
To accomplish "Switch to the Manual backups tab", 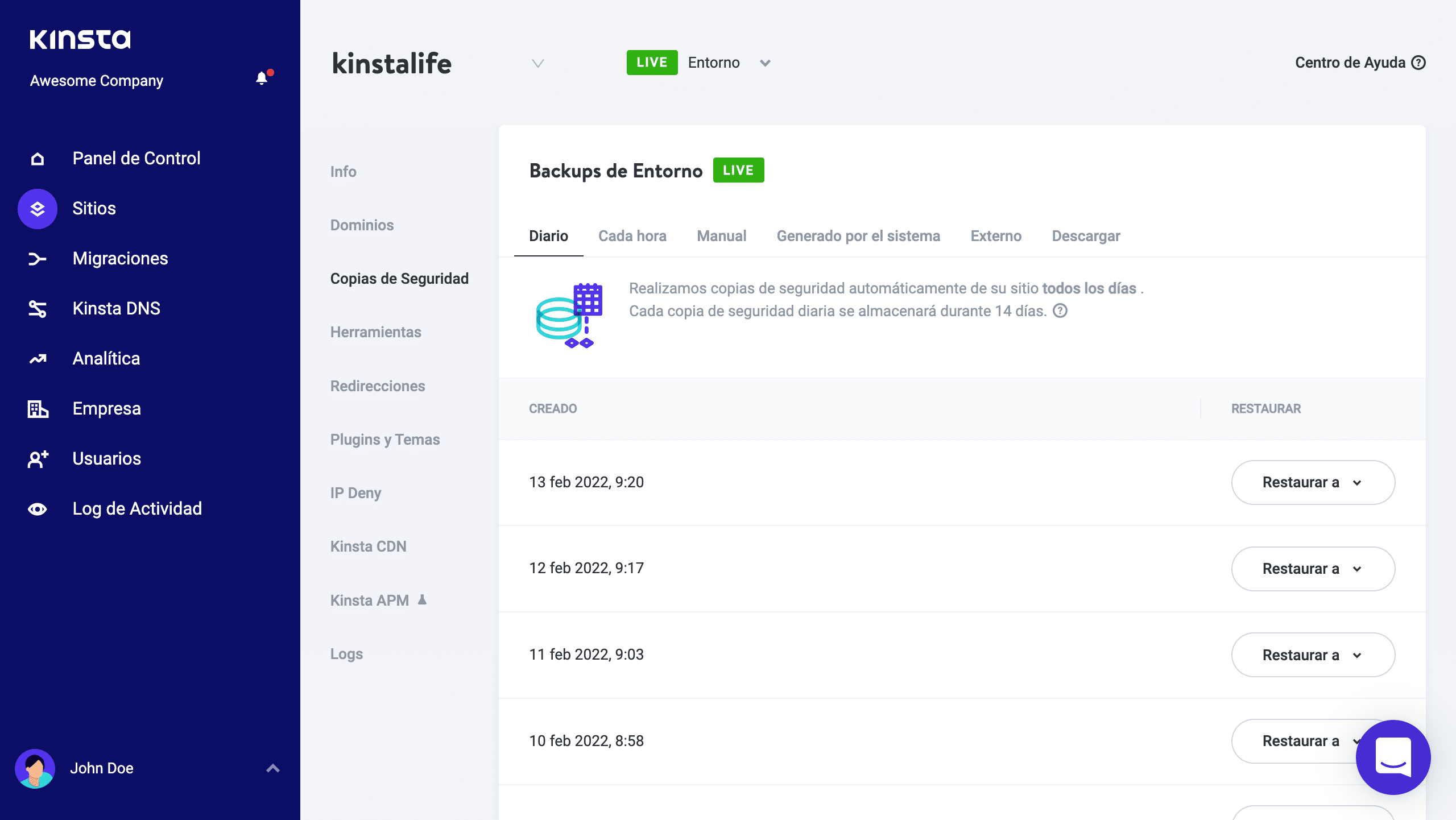I will [x=721, y=236].
